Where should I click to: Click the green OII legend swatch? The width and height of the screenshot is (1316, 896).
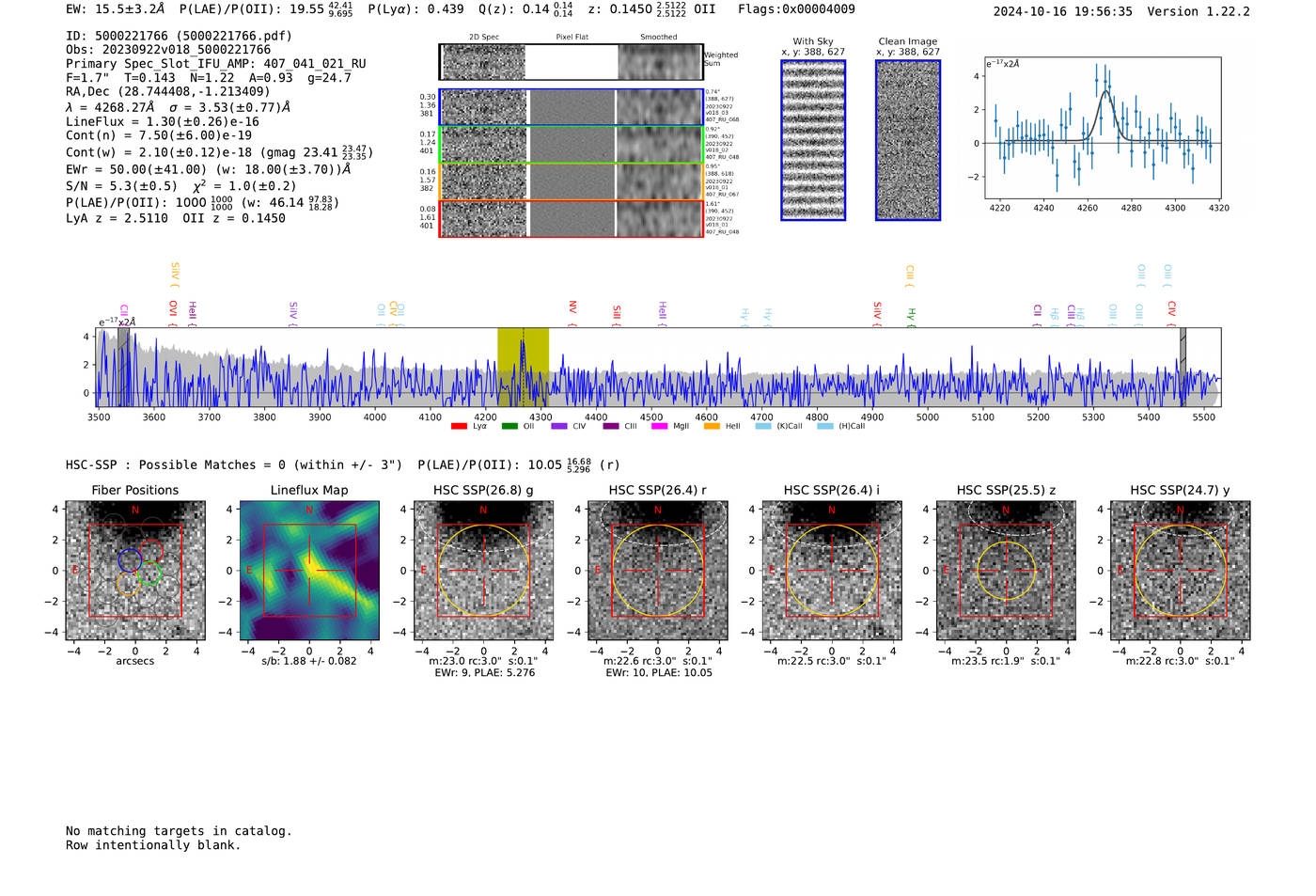[509, 427]
